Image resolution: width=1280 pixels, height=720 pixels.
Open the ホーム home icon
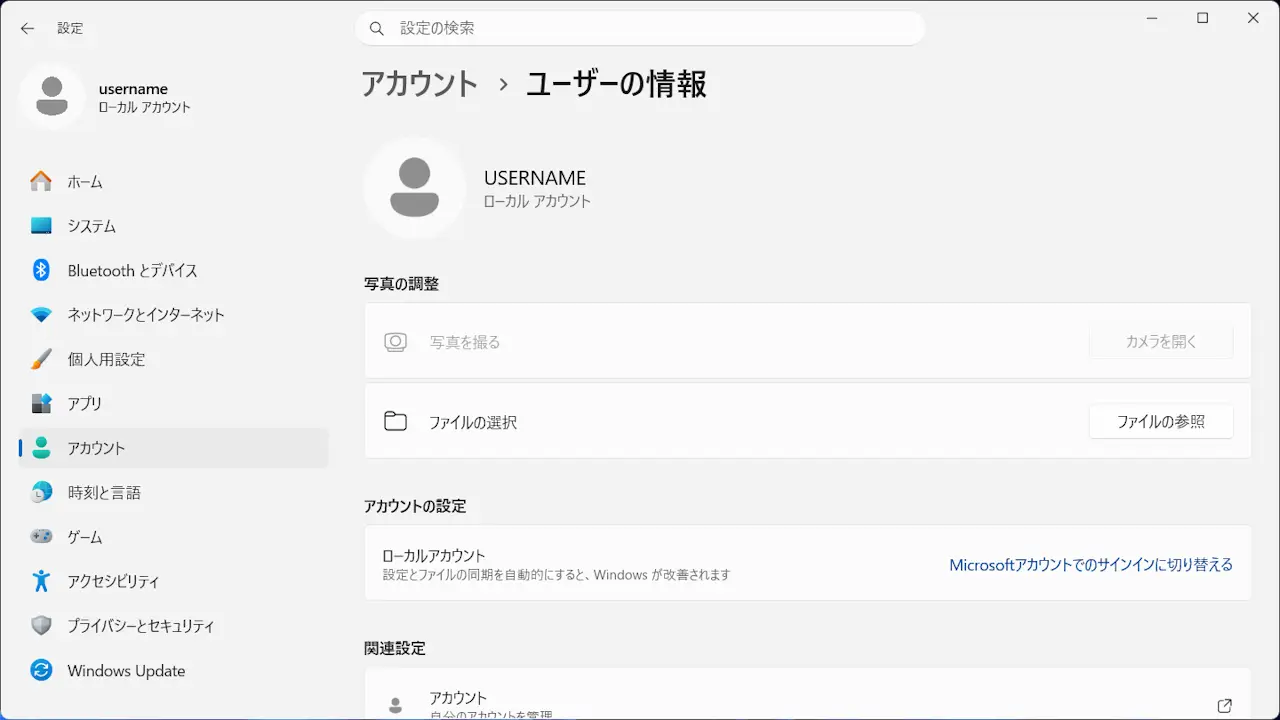click(41, 182)
